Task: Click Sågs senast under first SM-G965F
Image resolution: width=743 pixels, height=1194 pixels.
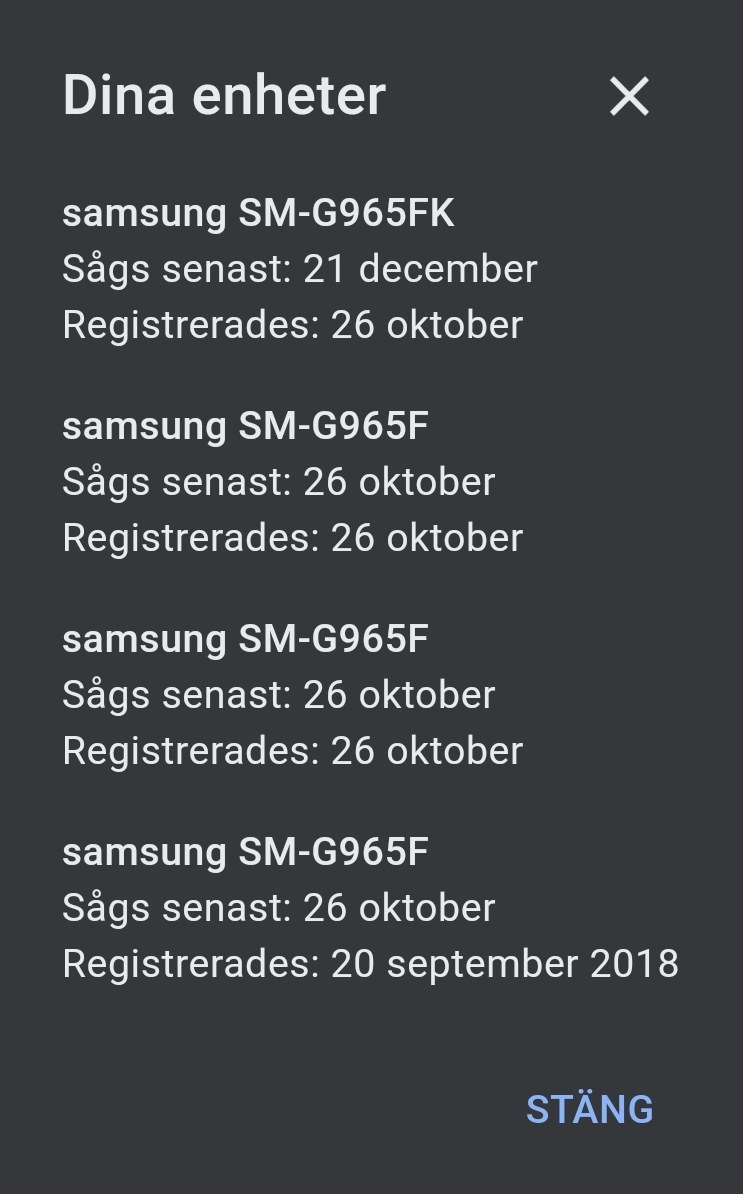Action: 278,481
